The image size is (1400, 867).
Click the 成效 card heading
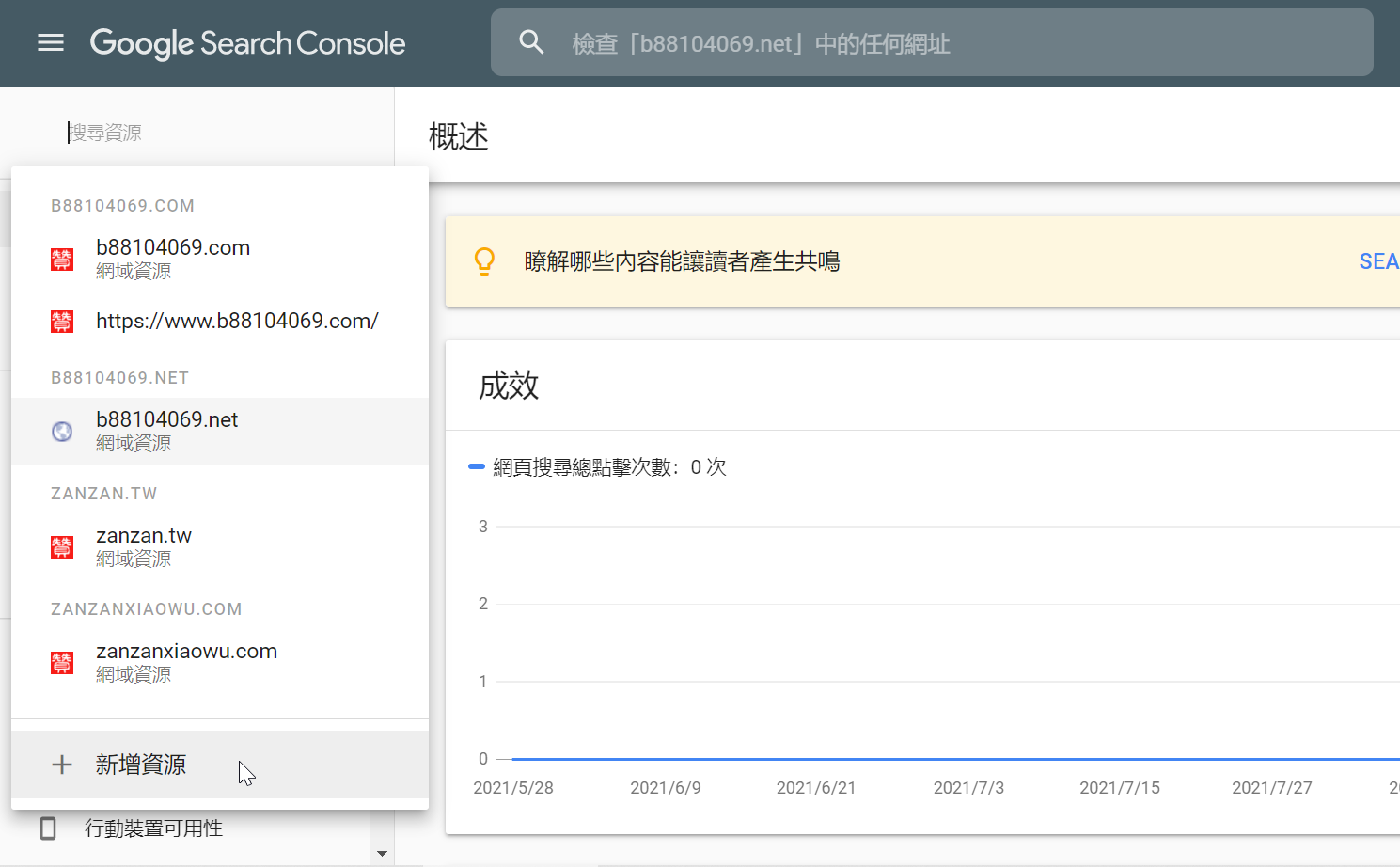point(509,386)
